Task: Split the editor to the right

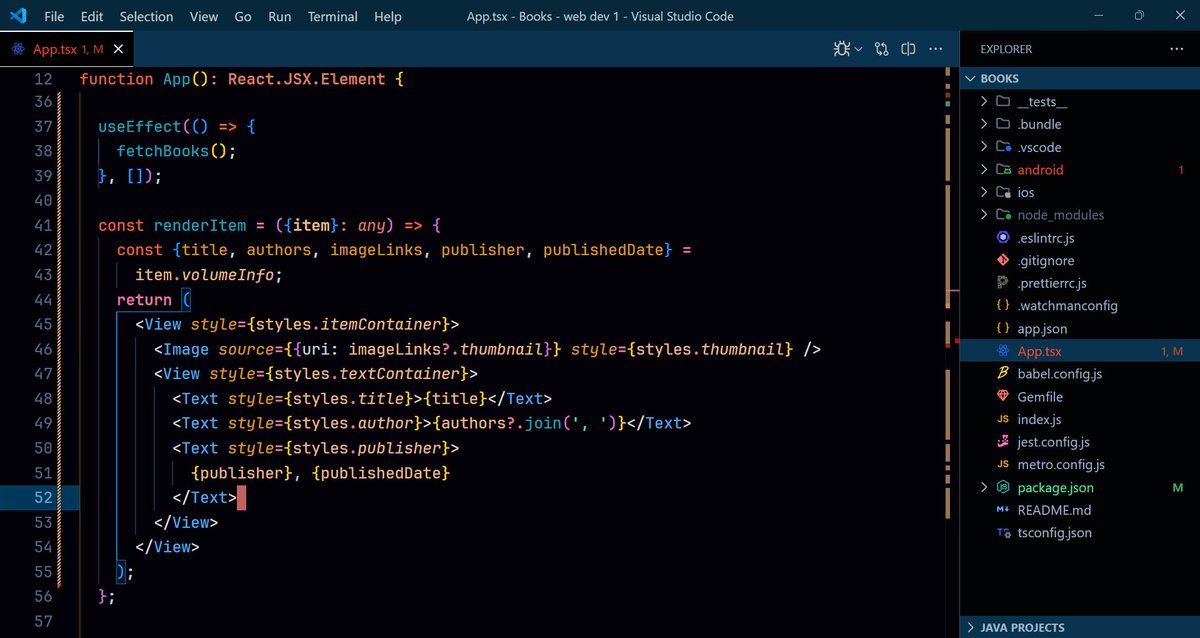Action: (908, 49)
